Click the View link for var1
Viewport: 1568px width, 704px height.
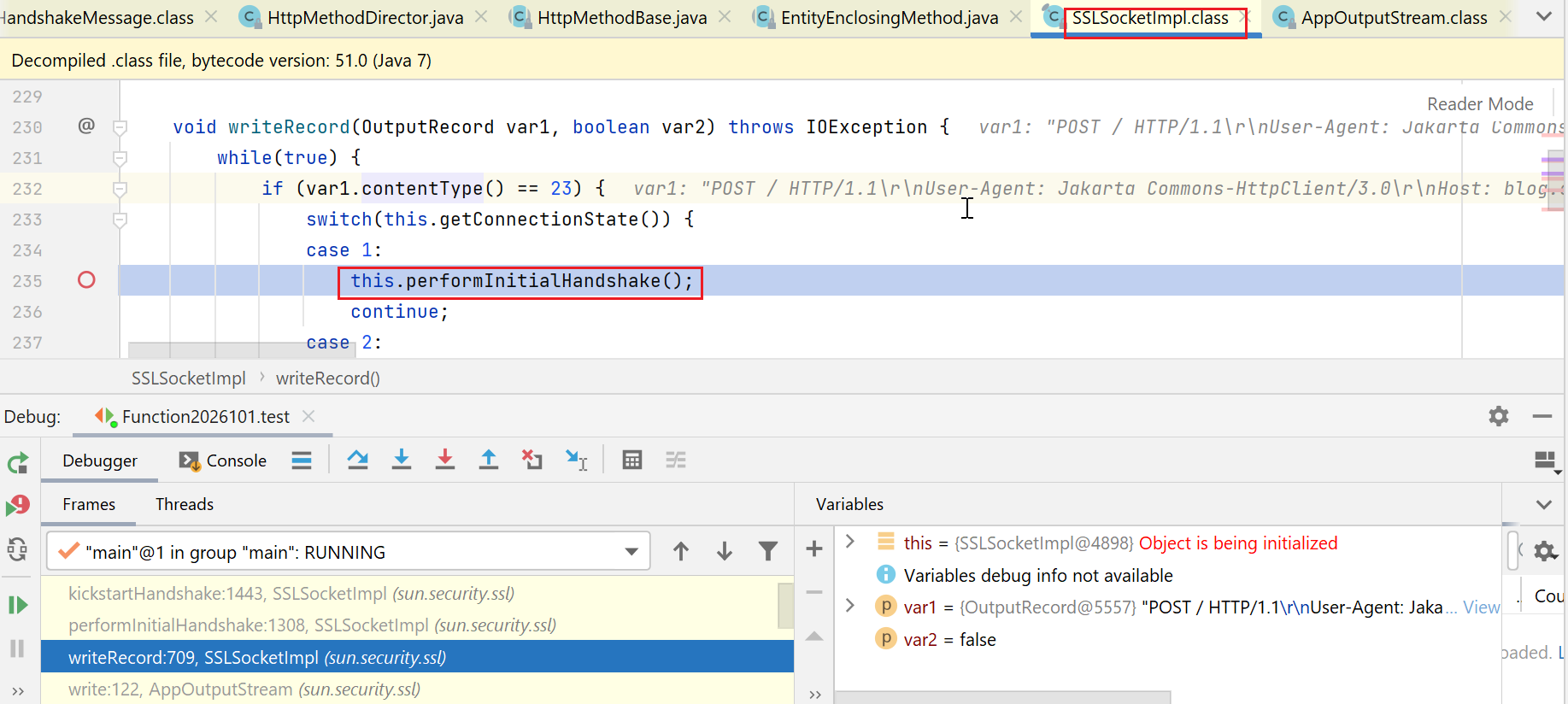click(1481, 607)
